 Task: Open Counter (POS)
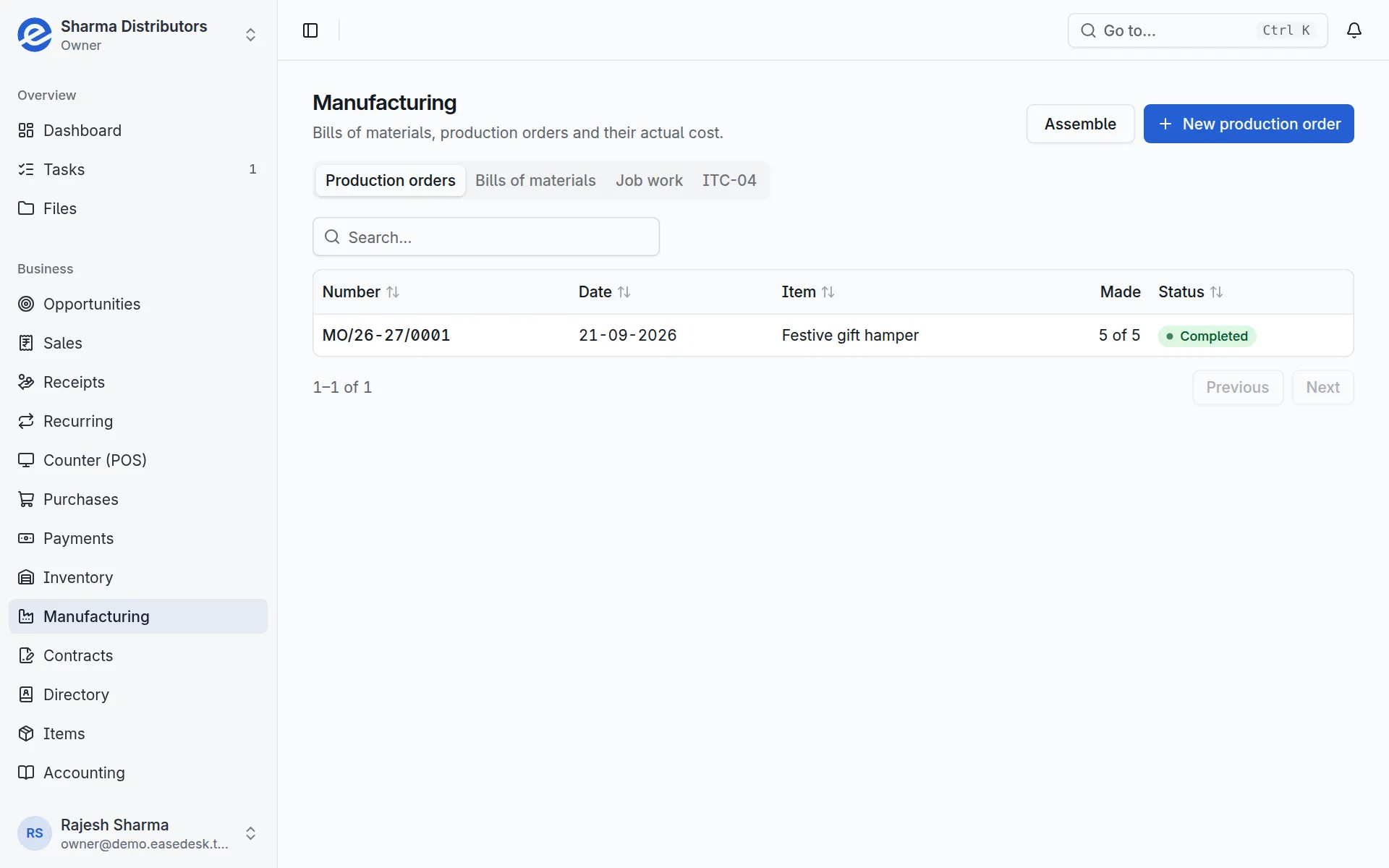pos(138,460)
